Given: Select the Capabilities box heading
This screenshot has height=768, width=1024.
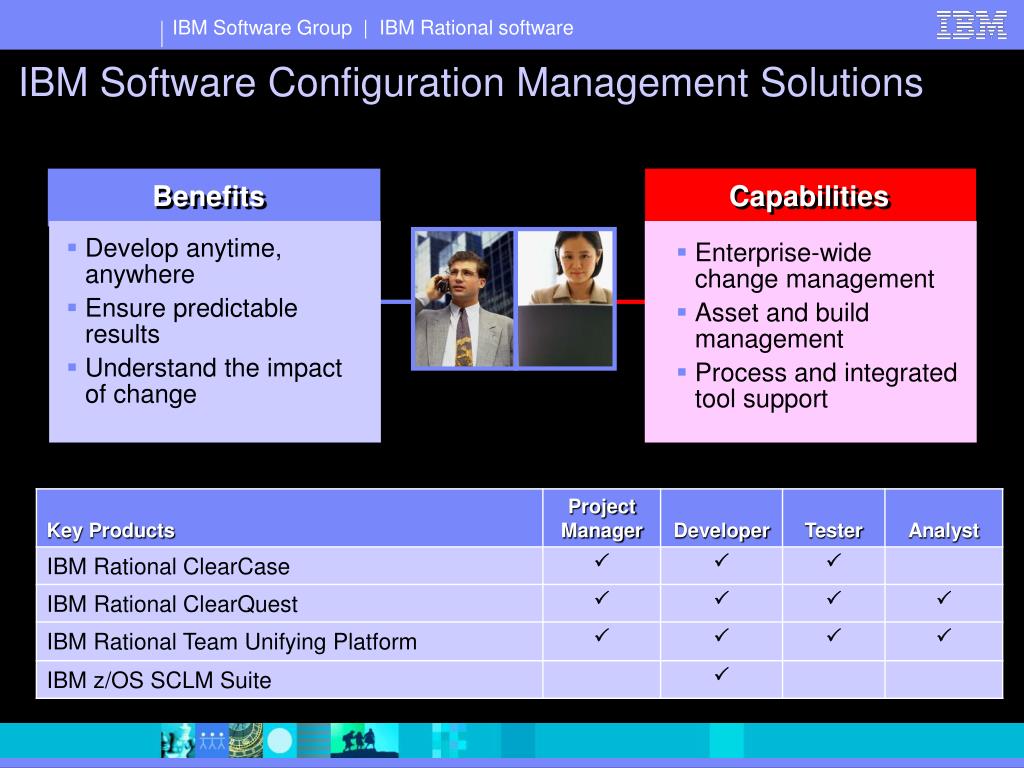Looking at the screenshot, I should coord(808,196).
